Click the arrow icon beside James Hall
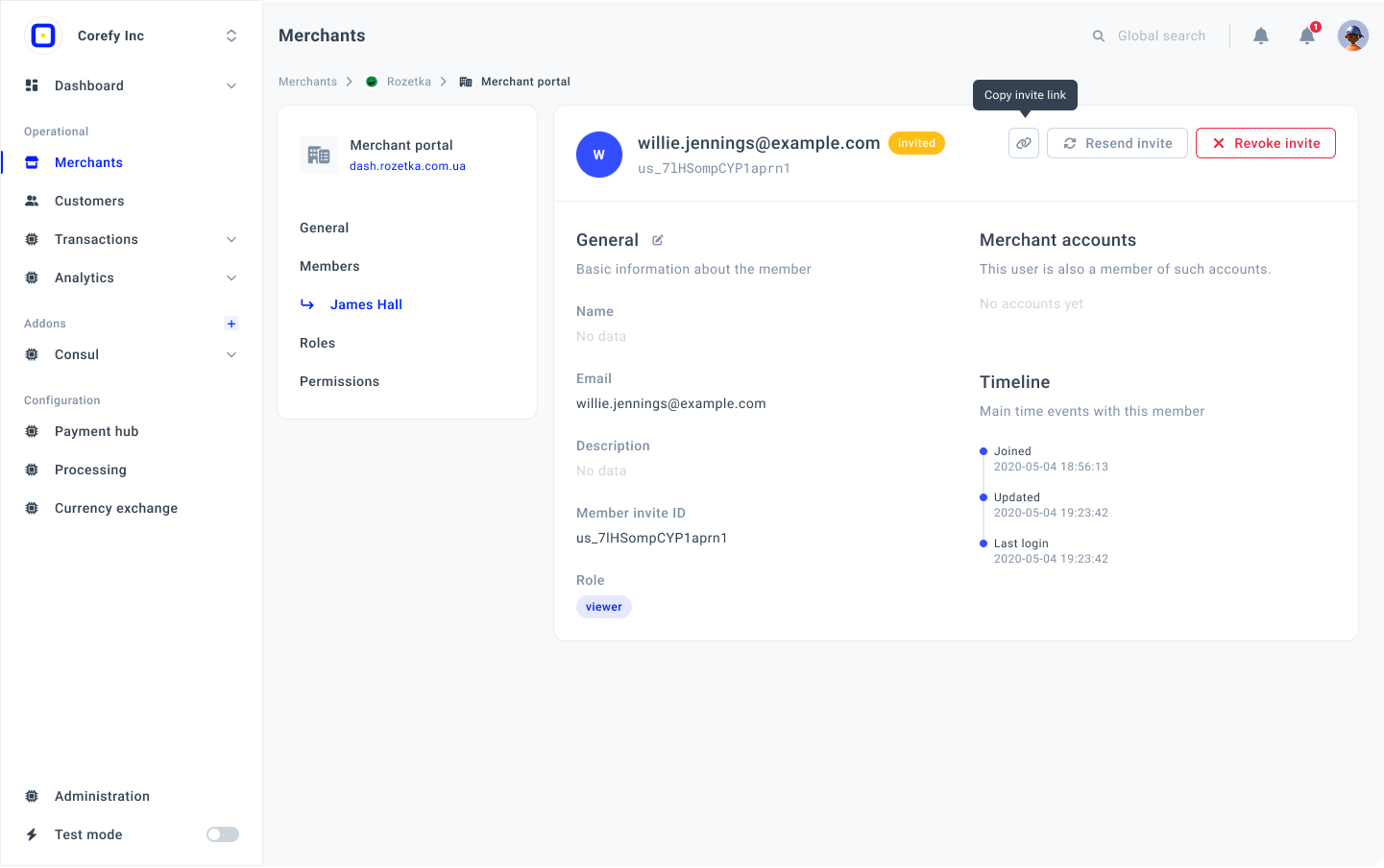This screenshot has height=868, width=1384. [307, 304]
